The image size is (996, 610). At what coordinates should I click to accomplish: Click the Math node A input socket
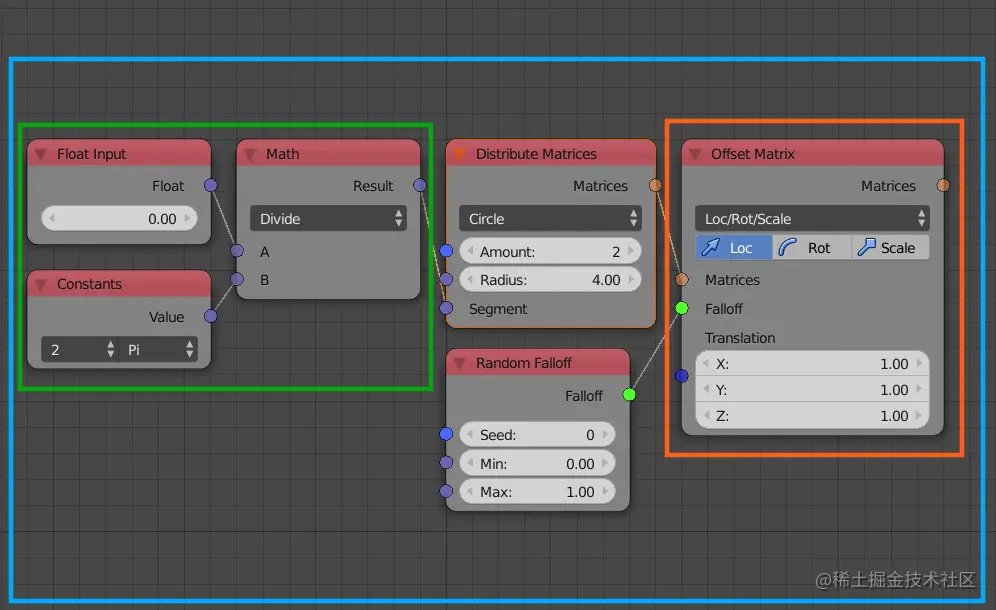coord(237,251)
